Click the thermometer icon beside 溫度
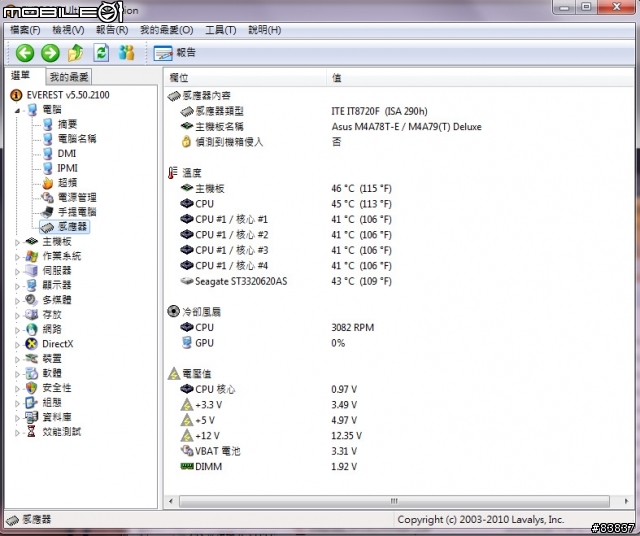The height and width of the screenshot is (536, 640). (x=173, y=173)
